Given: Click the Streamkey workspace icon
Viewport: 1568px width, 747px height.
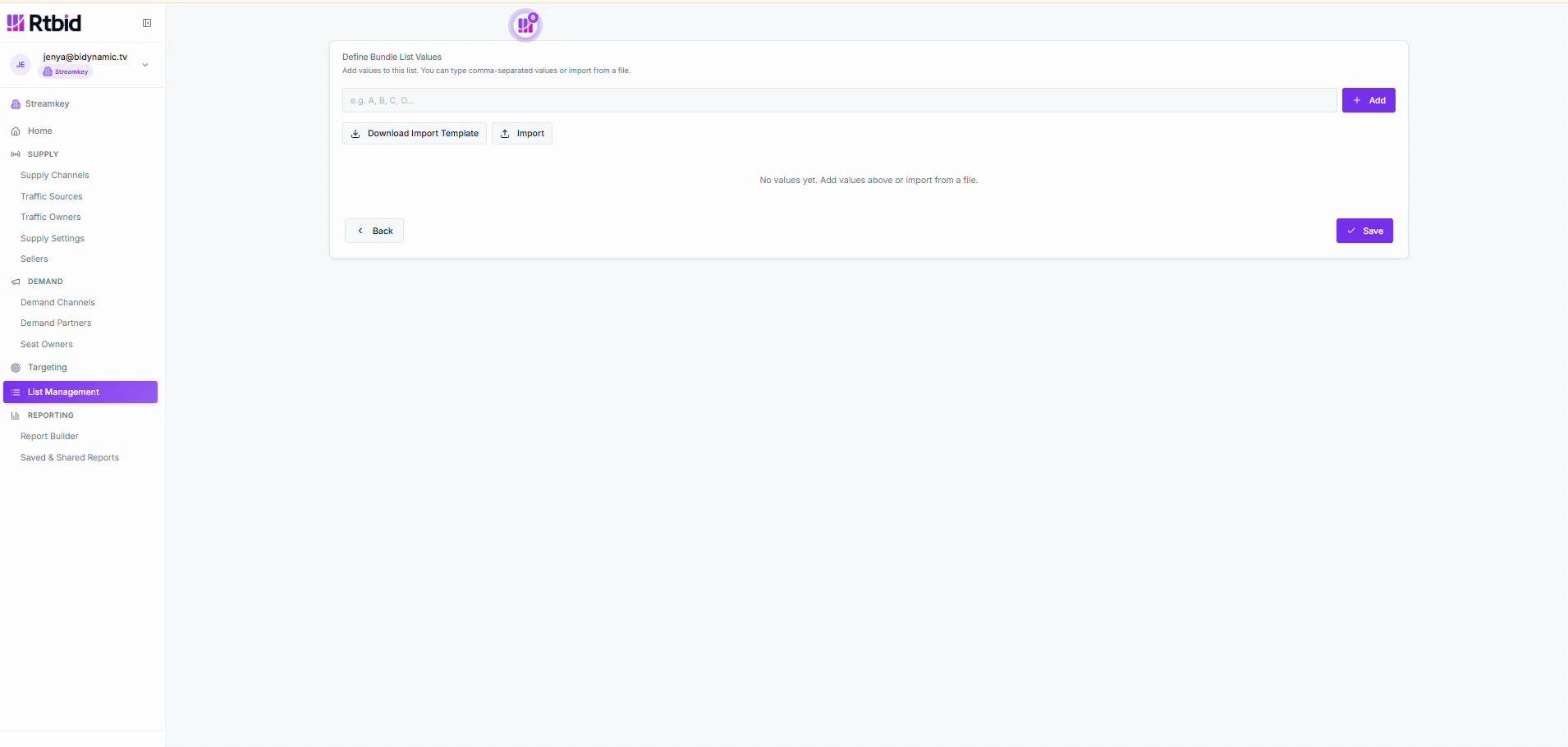Looking at the screenshot, I should (16, 104).
